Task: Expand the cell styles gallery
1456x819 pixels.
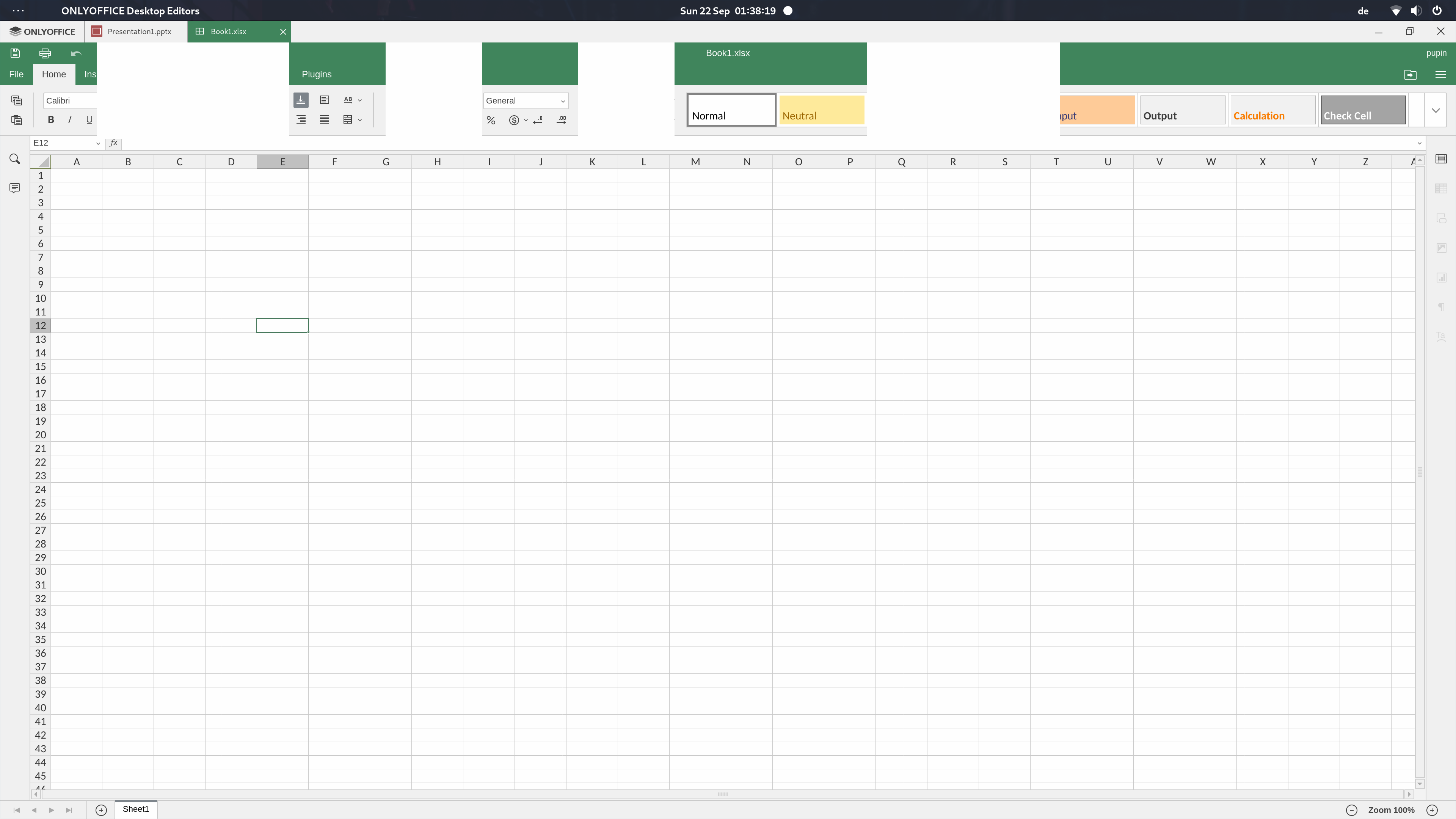Action: [1436, 110]
